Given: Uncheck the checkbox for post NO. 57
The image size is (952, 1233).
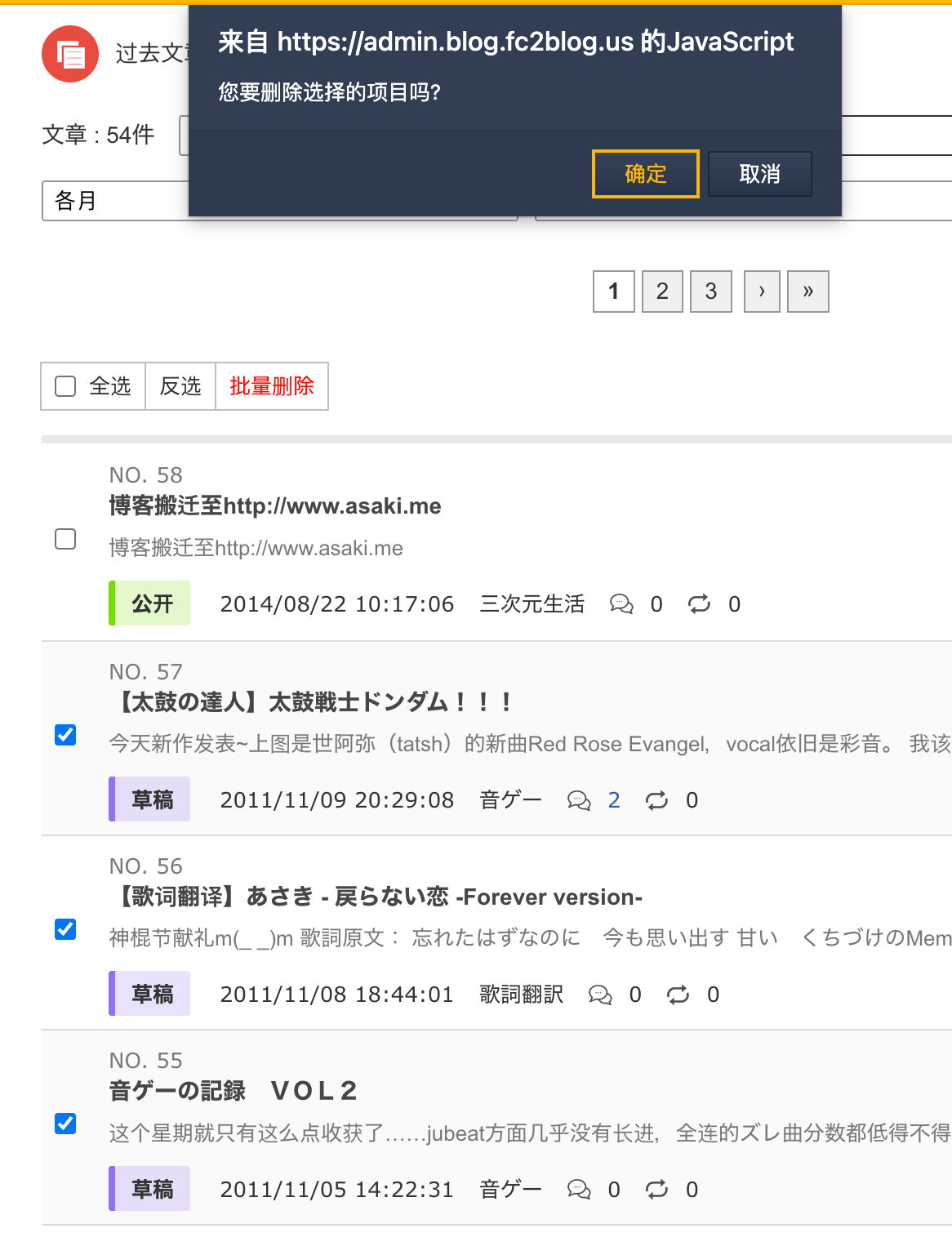Looking at the screenshot, I should click(65, 735).
